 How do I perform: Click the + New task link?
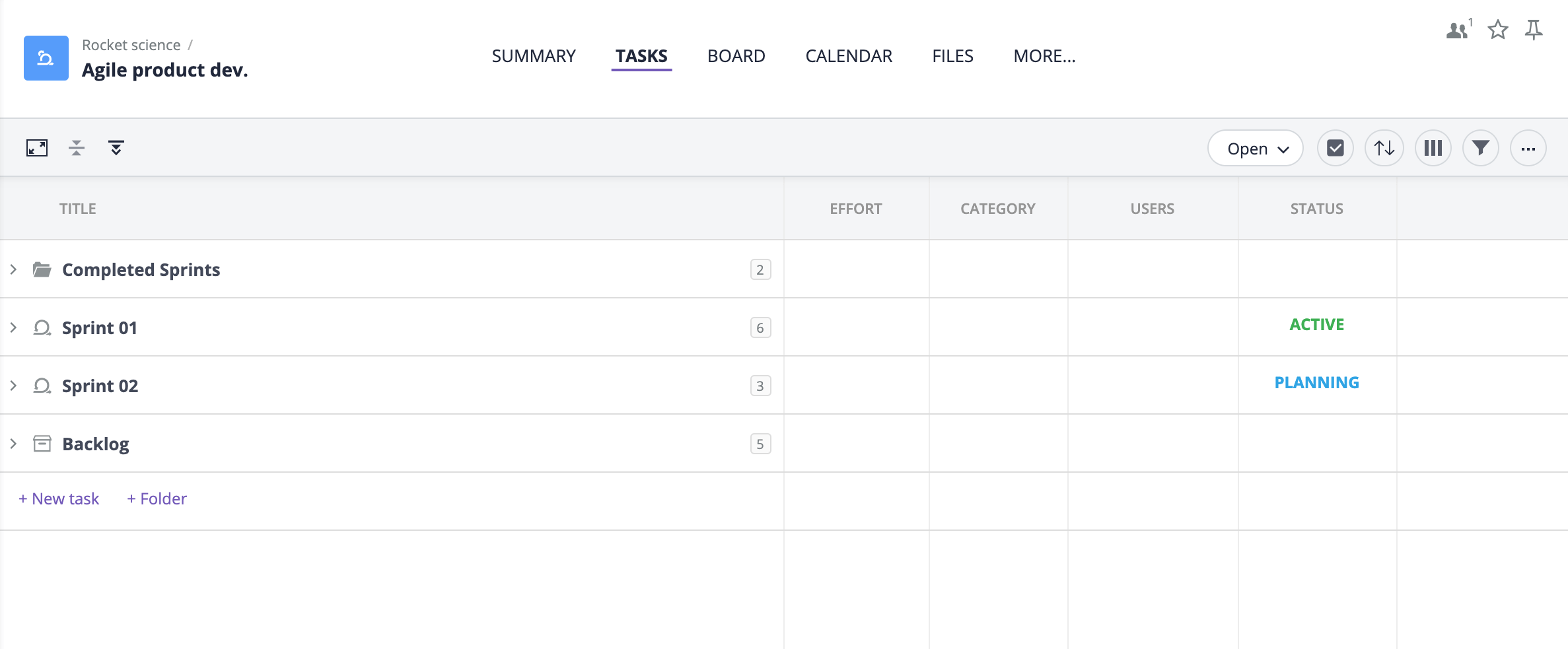59,498
